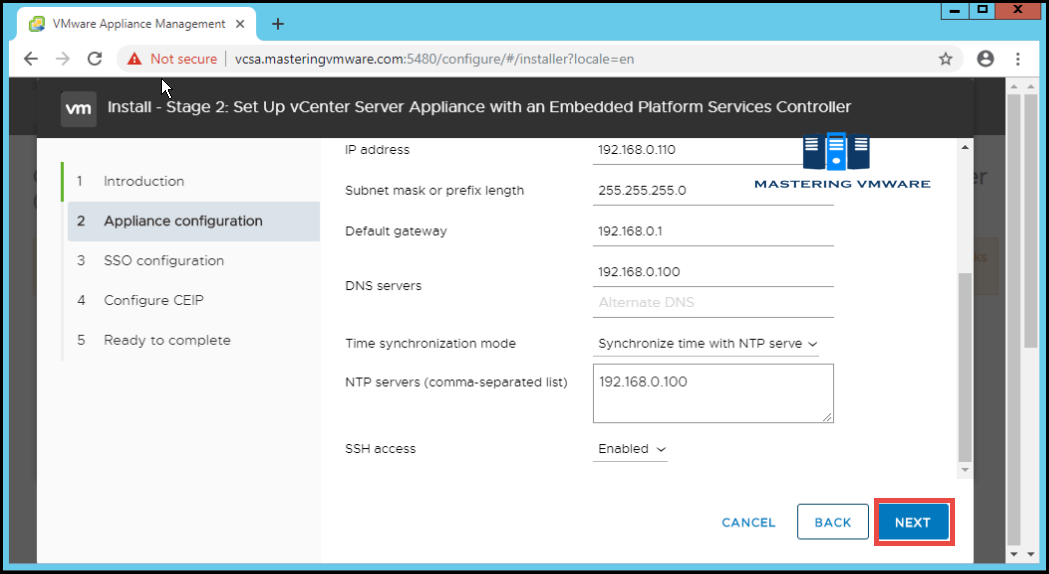1049x574 pixels.
Task: Minimize the Chrome window
Action: coord(955,11)
